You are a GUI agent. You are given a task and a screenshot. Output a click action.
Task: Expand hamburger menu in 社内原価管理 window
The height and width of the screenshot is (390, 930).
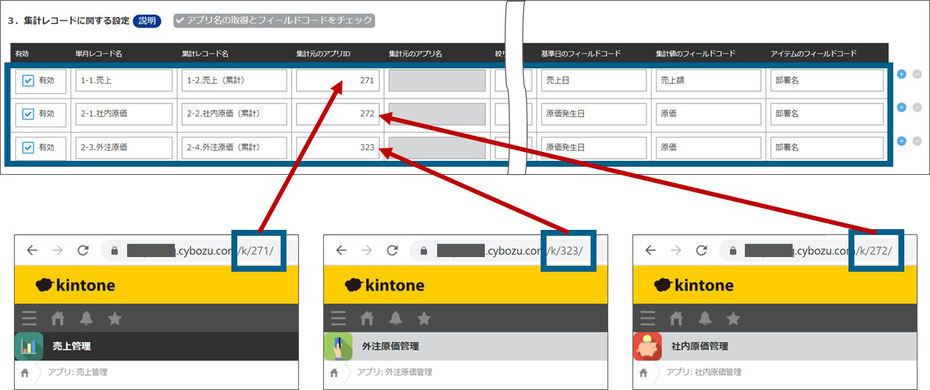pos(648,319)
